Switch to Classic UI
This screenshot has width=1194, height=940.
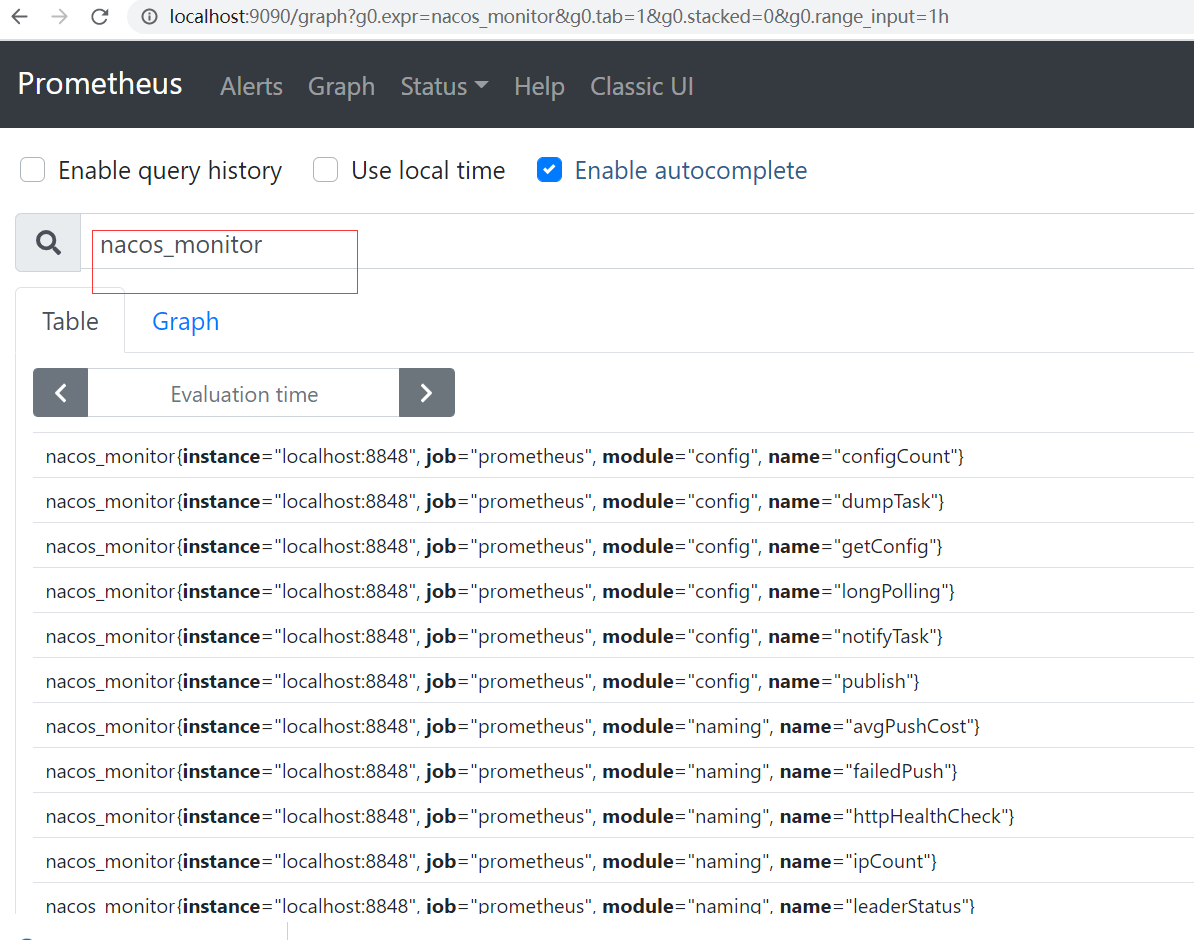tap(642, 87)
